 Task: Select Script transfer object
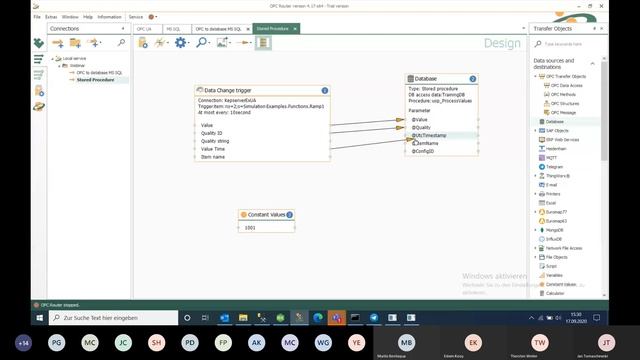coord(551,266)
